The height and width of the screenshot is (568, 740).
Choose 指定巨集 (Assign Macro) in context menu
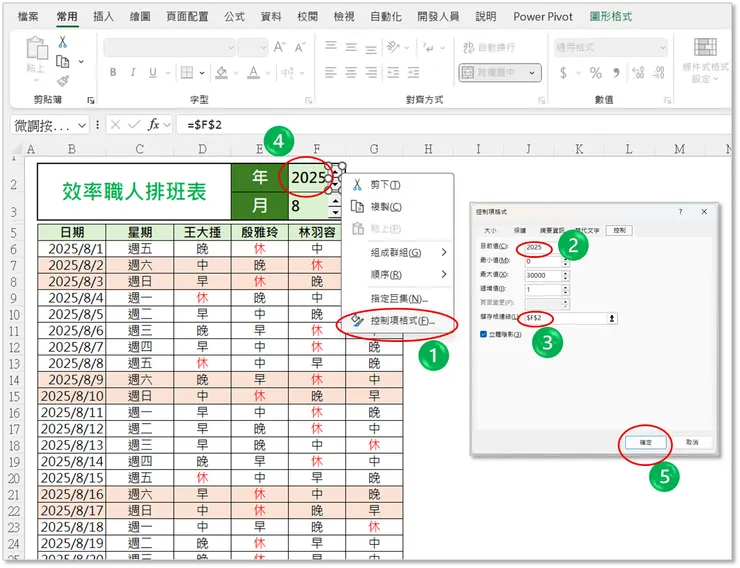[397, 298]
